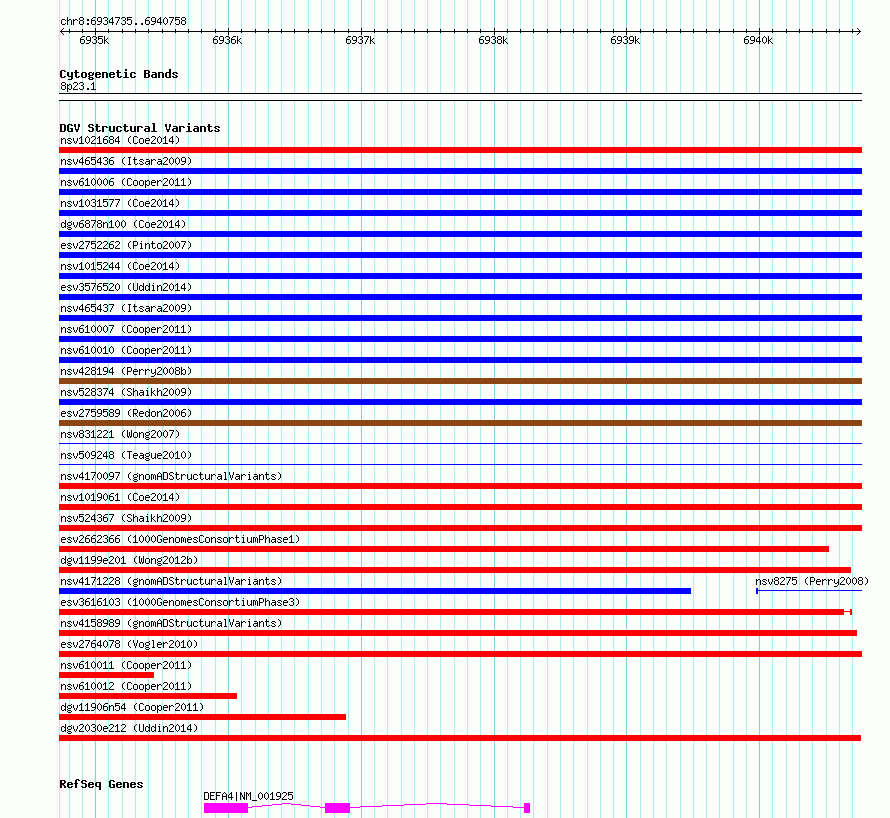
Task: Open nsv1019061 (Coe2014) variant
Action: [x=460, y=507]
